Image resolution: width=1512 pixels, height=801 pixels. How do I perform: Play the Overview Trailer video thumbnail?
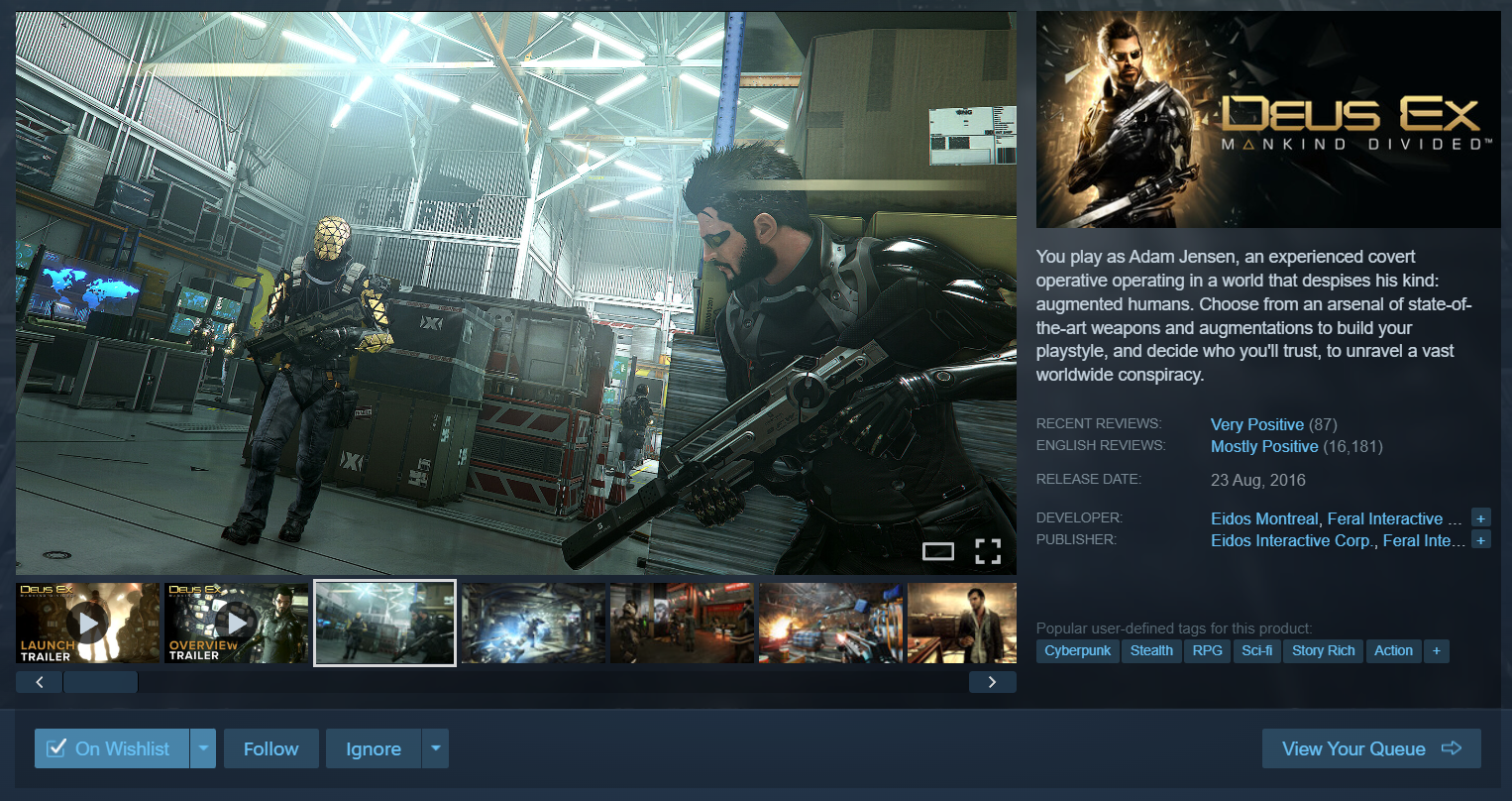pos(237,624)
